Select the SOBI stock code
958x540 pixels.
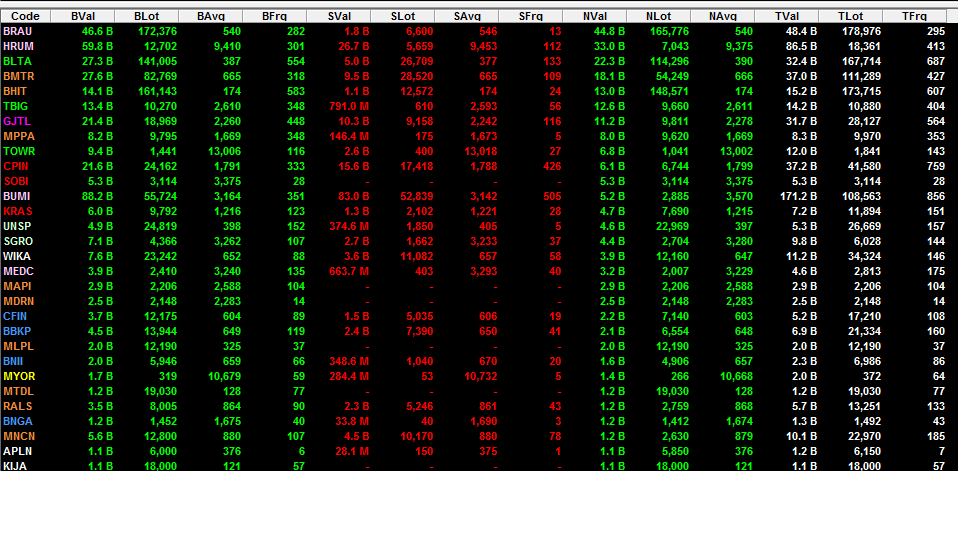coord(16,181)
